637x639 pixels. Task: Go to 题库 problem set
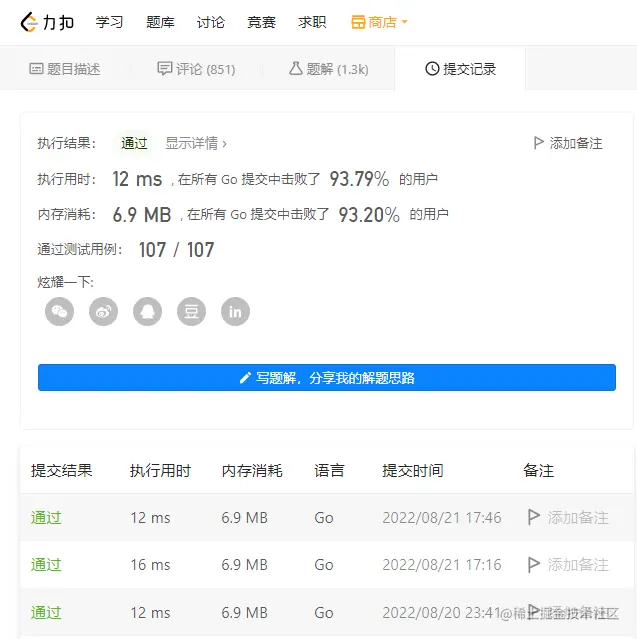160,22
